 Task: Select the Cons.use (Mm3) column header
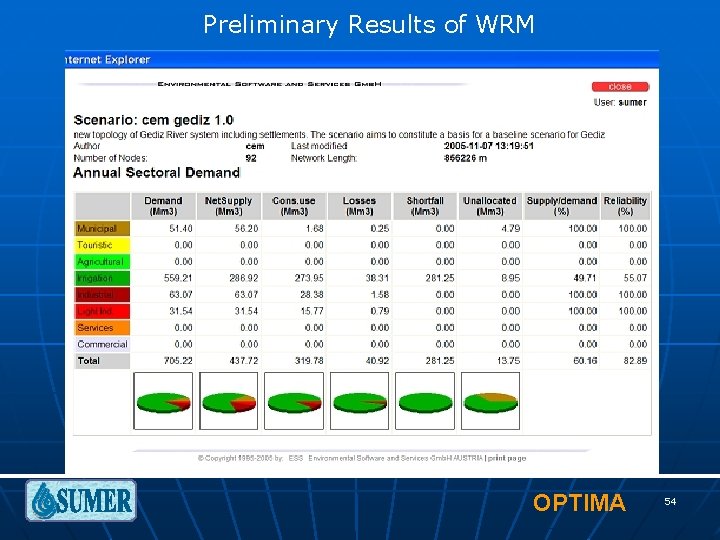[294, 206]
